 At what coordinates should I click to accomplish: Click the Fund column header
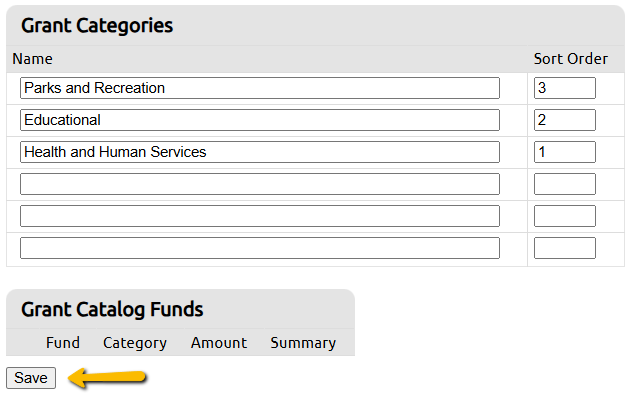63,343
